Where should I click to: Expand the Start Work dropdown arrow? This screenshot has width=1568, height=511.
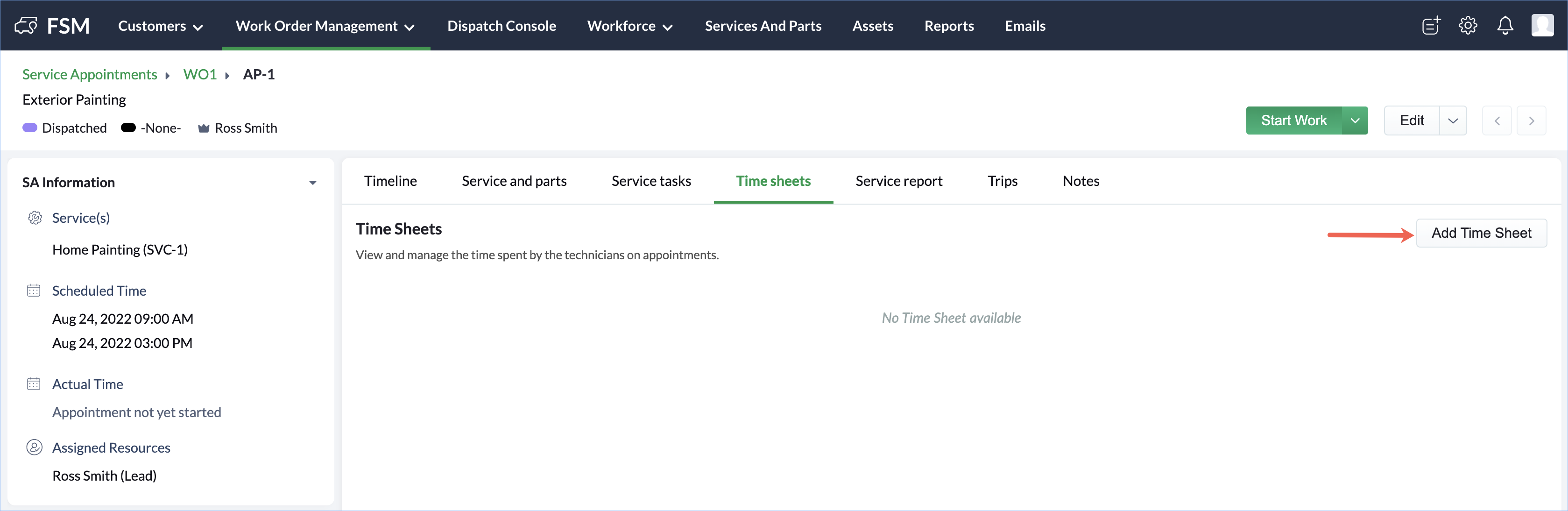1355,121
